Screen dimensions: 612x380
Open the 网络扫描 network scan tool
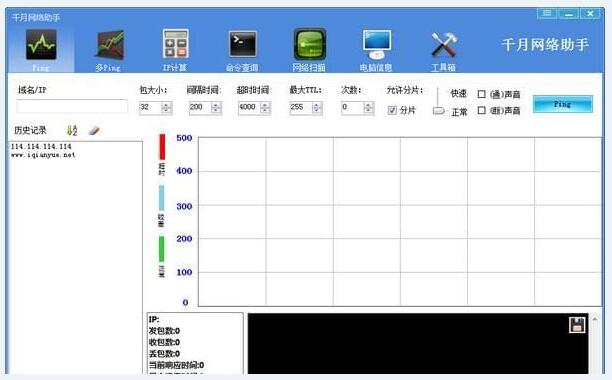click(x=310, y=44)
